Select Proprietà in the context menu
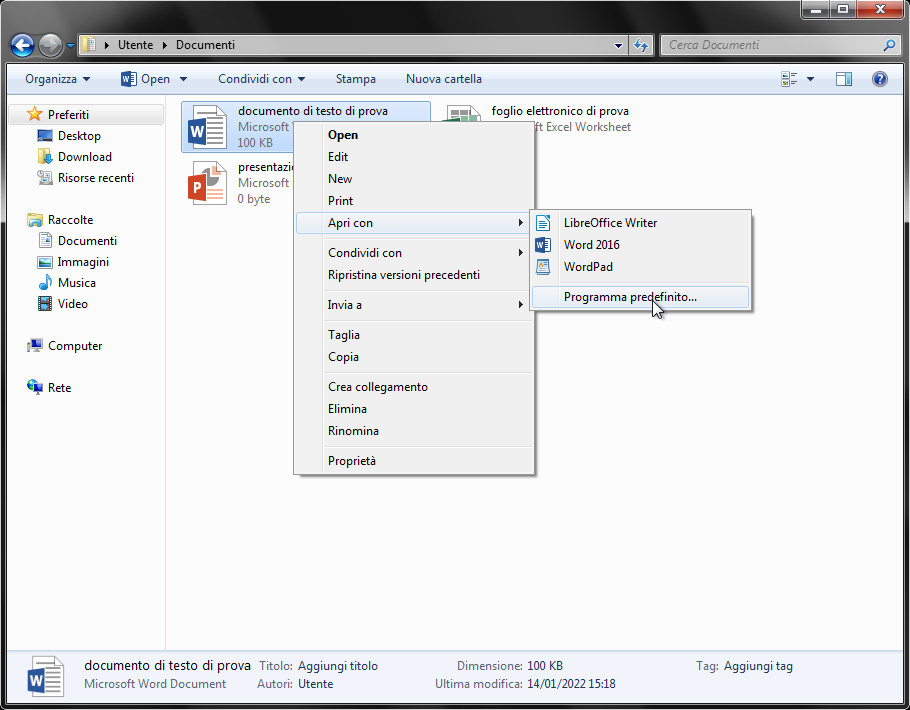 (x=352, y=461)
